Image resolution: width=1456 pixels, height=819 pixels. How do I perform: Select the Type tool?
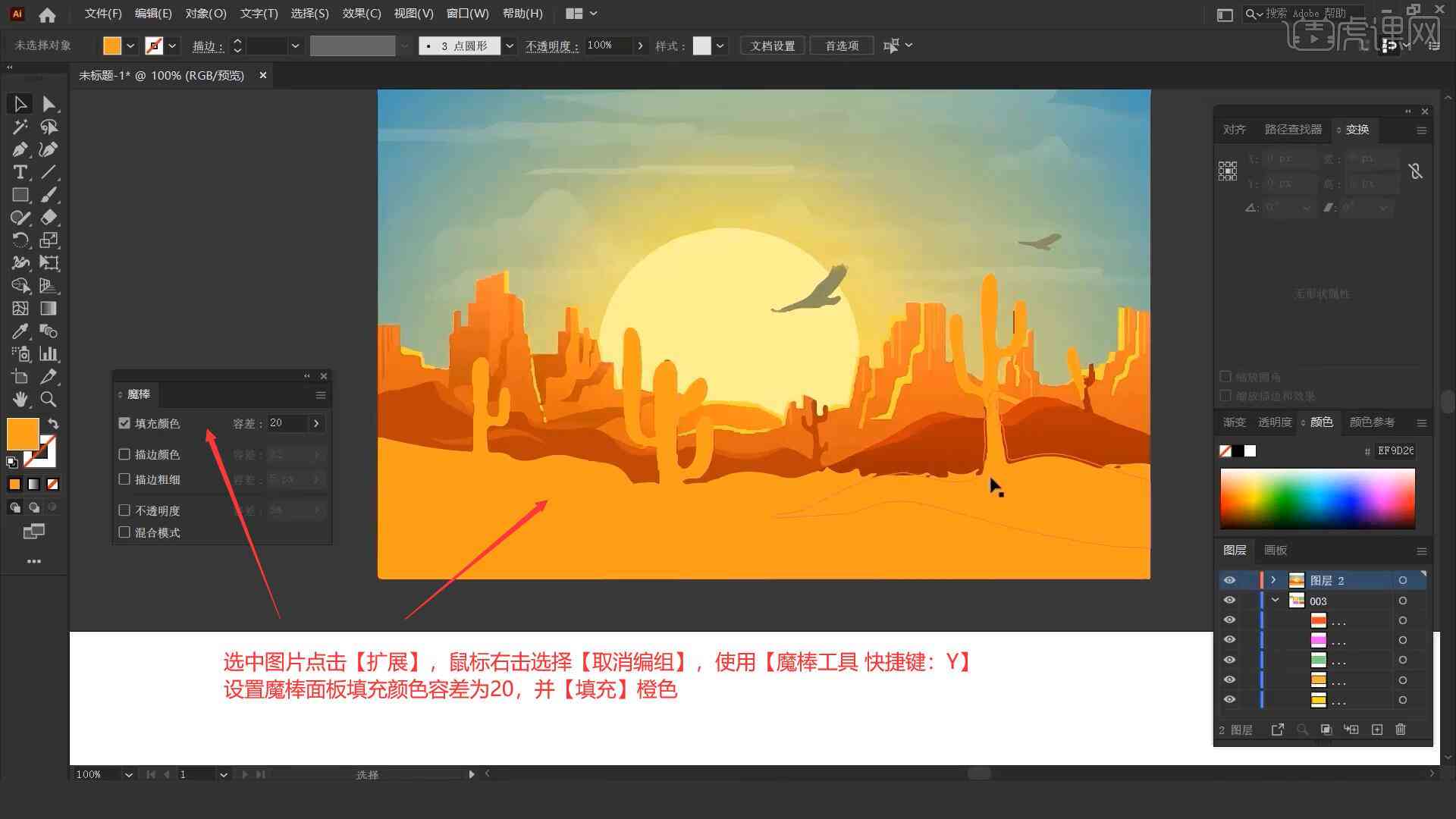(18, 171)
